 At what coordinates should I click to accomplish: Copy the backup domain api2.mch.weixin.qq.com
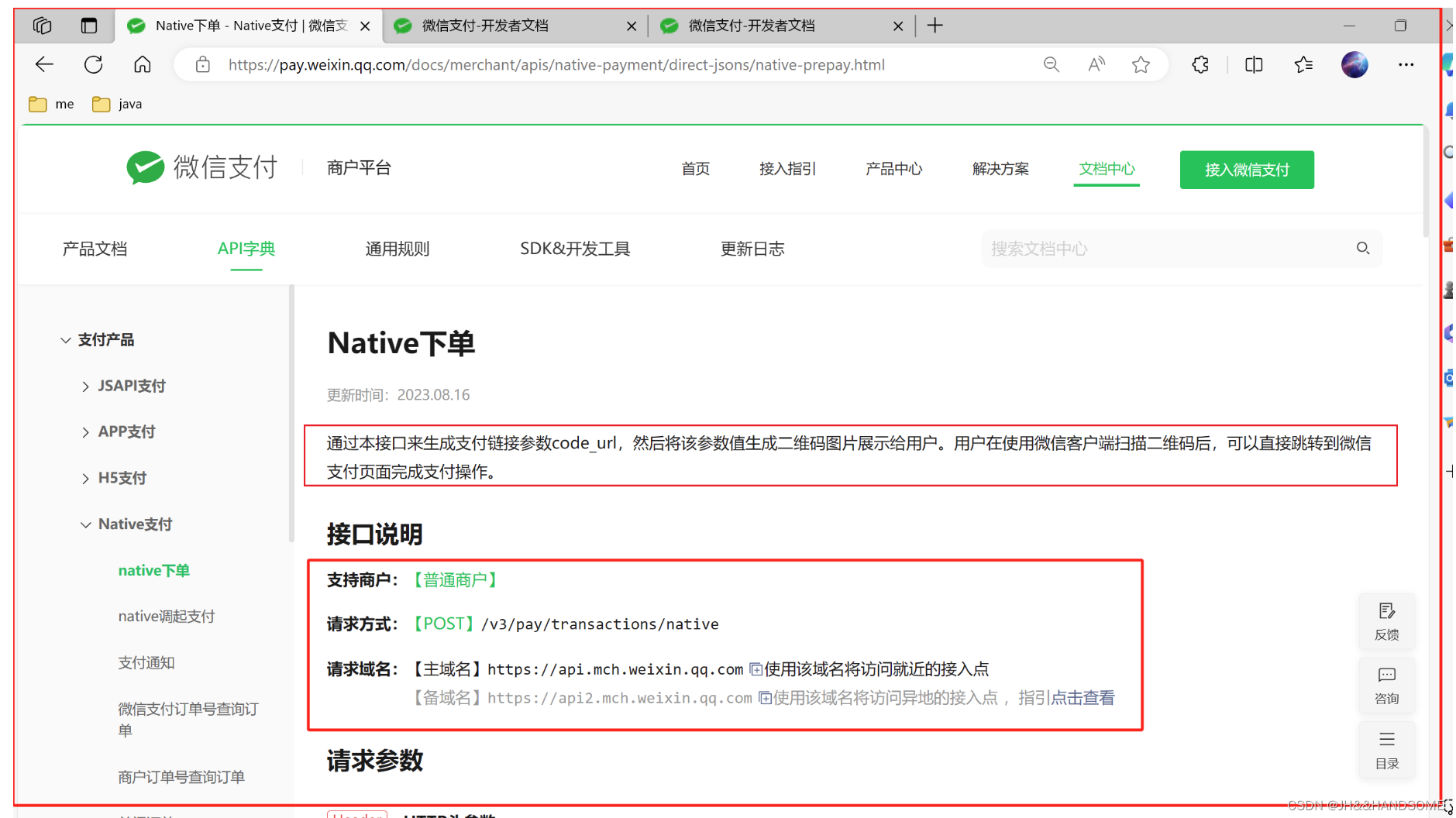[764, 698]
